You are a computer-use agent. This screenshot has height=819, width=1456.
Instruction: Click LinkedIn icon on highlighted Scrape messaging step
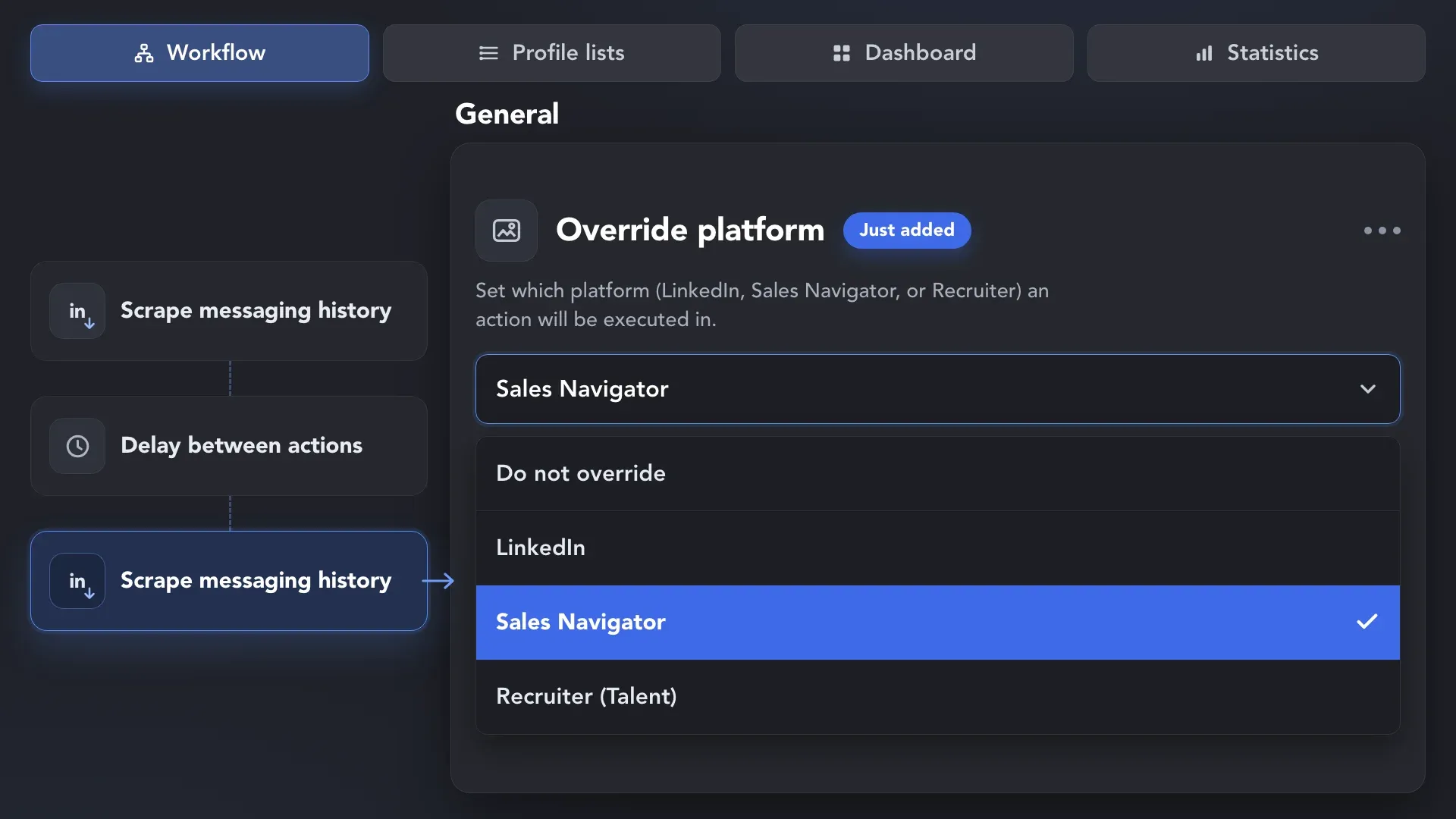[77, 581]
